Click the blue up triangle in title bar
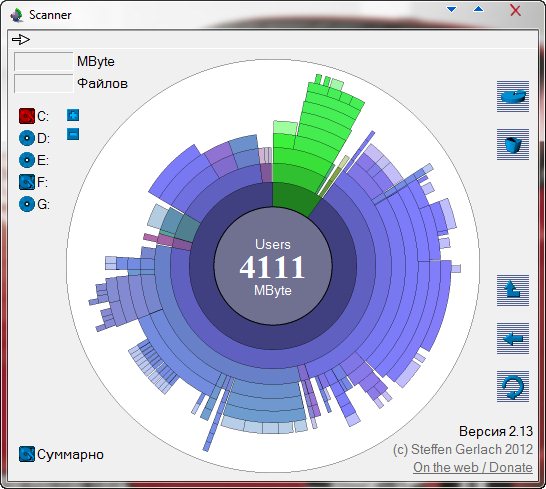546x489 pixels. (479, 9)
